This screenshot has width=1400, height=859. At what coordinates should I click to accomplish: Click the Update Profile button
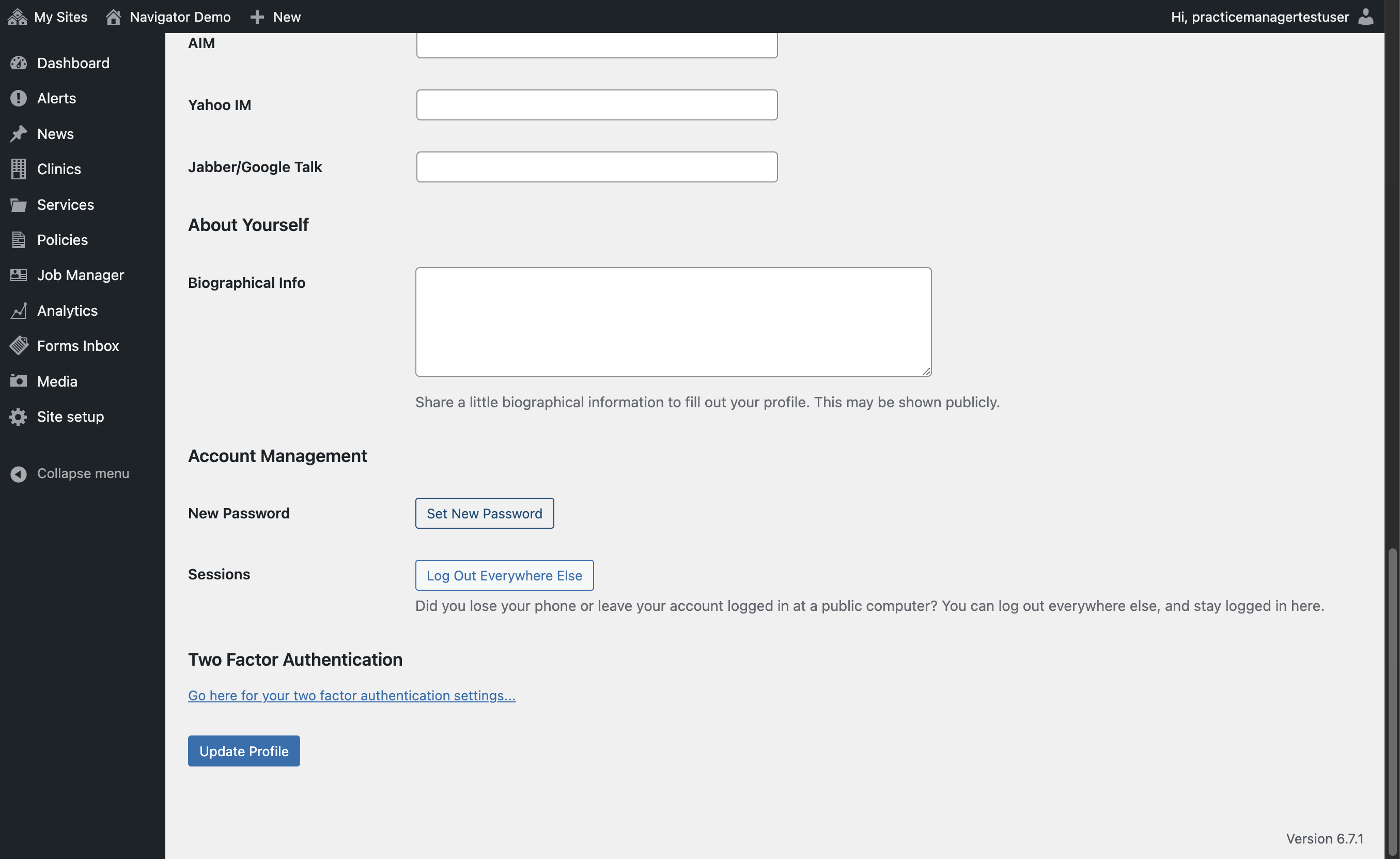coord(244,751)
